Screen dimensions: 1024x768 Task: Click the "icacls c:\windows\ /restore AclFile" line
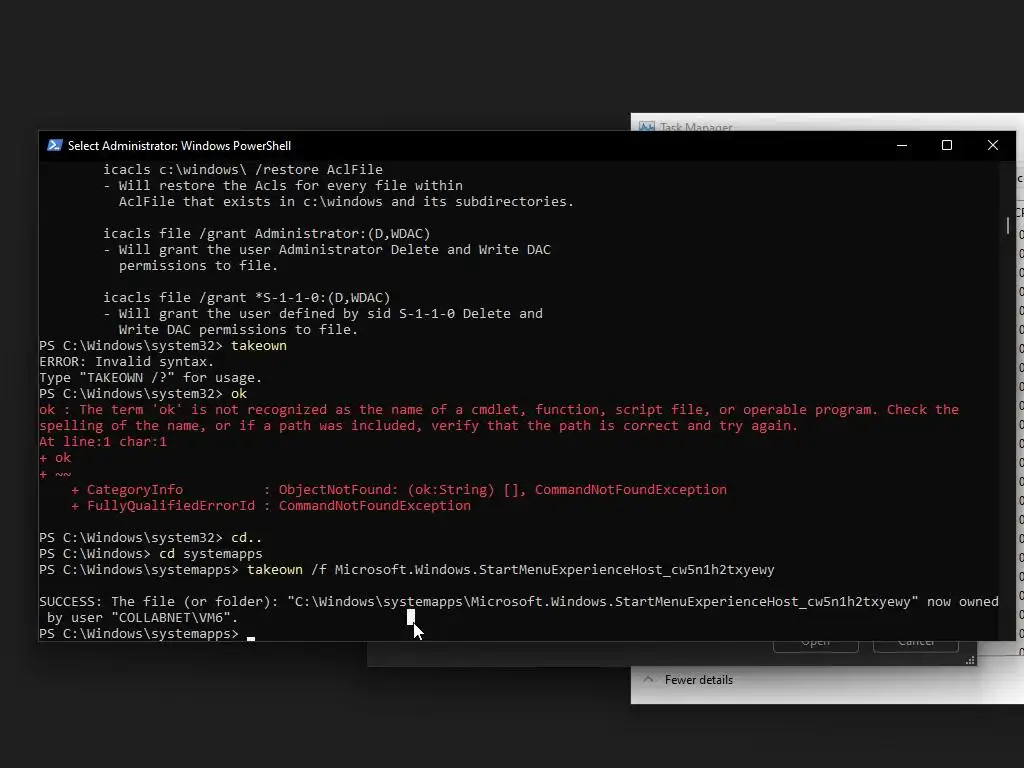pos(242,170)
